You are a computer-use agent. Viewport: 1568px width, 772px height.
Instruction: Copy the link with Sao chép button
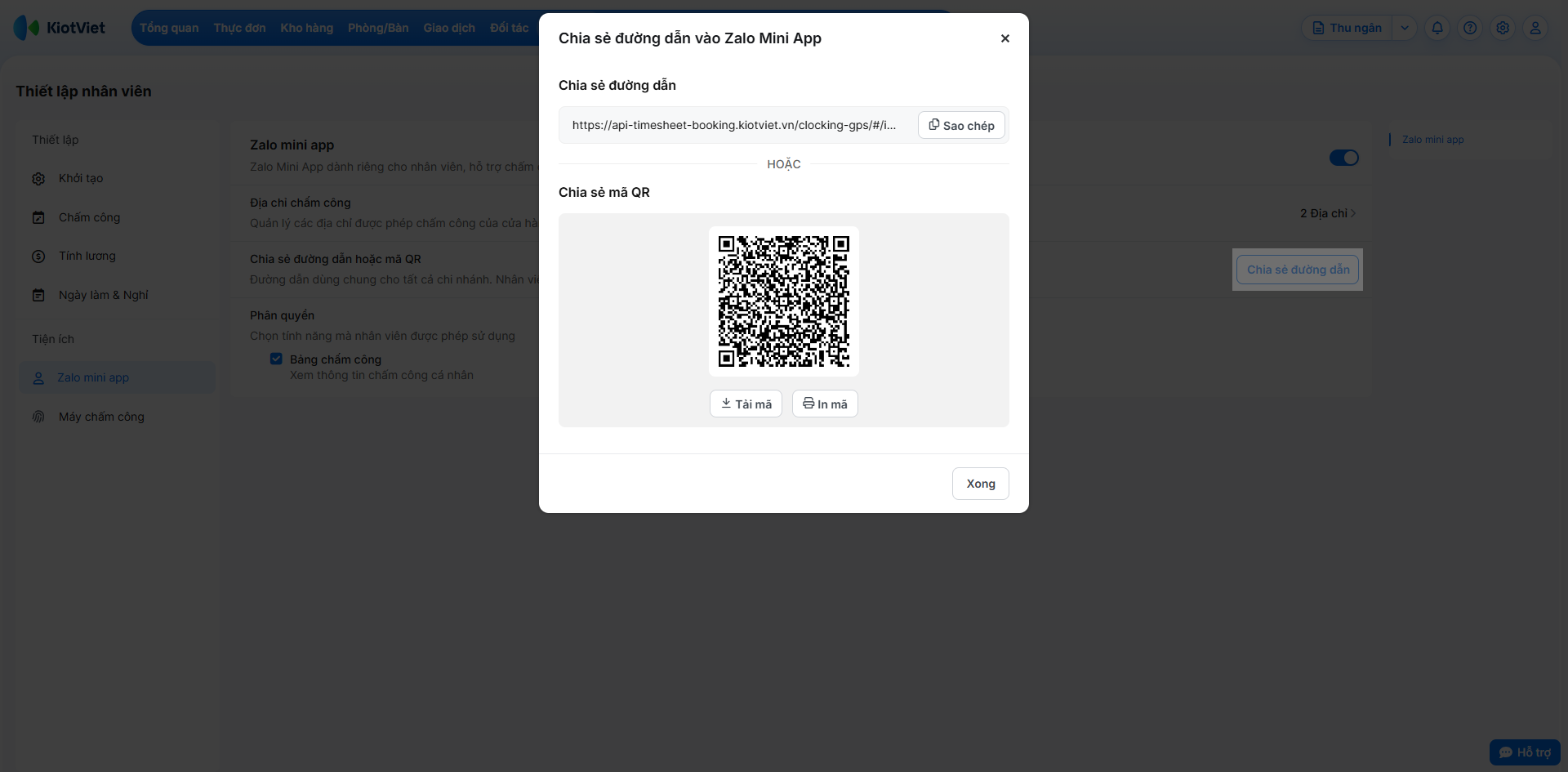pos(961,125)
